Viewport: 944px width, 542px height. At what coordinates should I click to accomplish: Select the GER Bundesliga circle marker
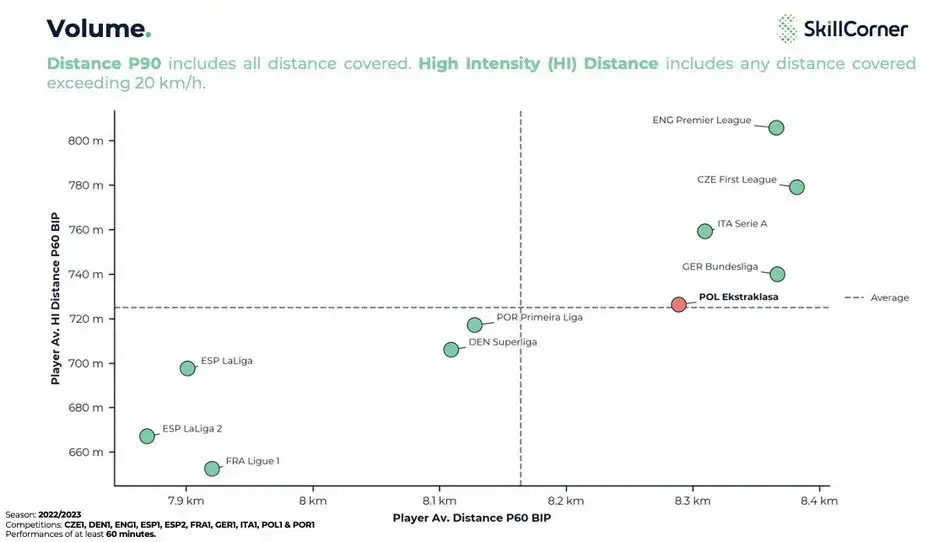tap(777, 274)
